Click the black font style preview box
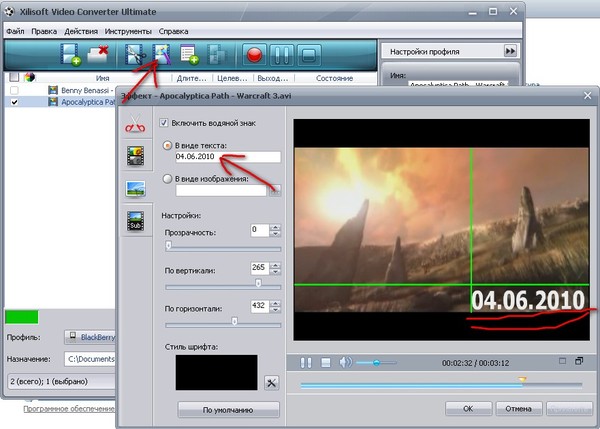Viewport: 600px width, 429px height. [216, 372]
